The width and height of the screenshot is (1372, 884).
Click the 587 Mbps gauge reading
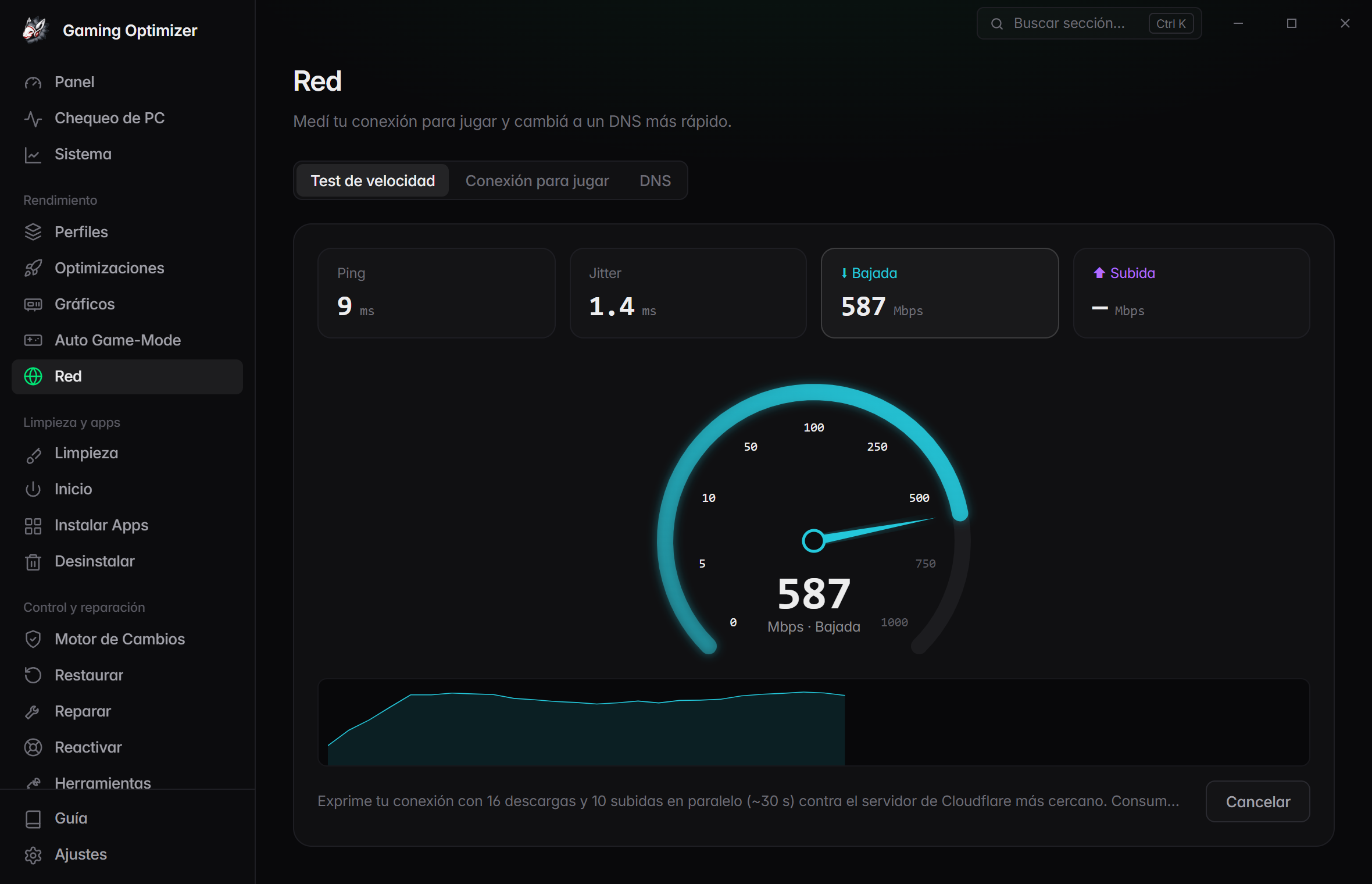[x=814, y=594]
